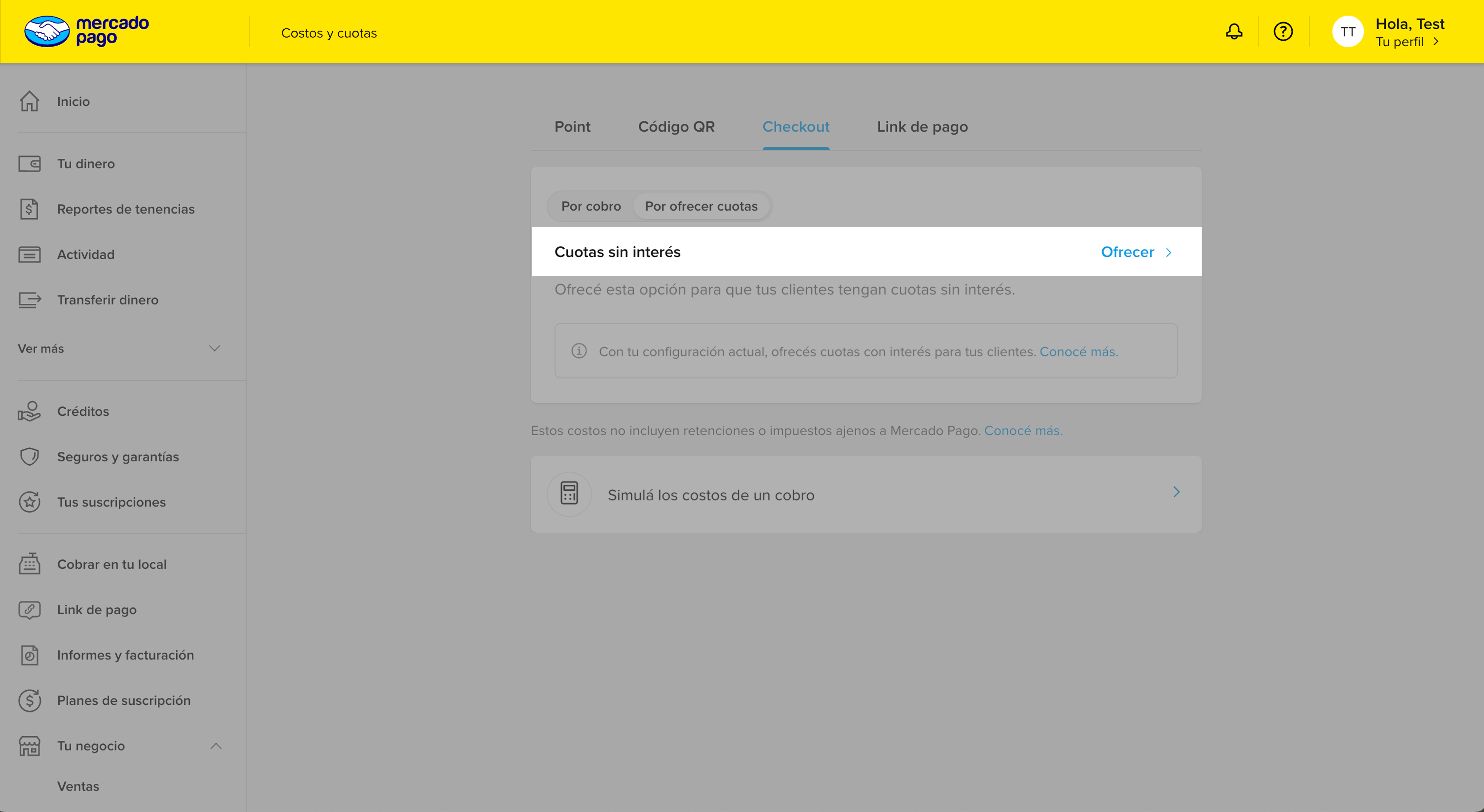The height and width of the screenshot is (812, 1484).
Task: Open Créditos menu item
Action: point(83,411)
